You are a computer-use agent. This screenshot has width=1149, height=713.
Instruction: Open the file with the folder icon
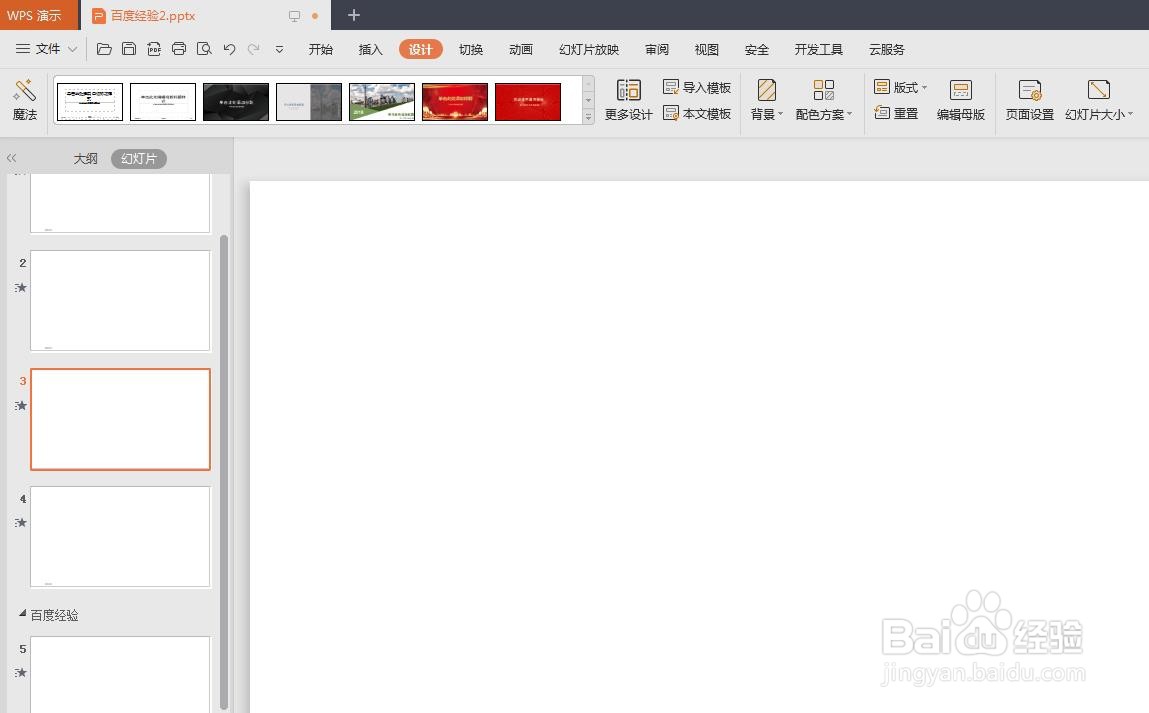pyautogui.click(x=104, y=49)
